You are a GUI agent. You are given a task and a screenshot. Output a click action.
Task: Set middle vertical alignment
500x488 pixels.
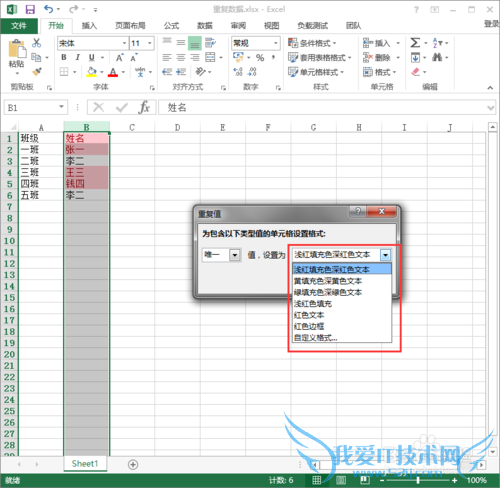(181, 43)
